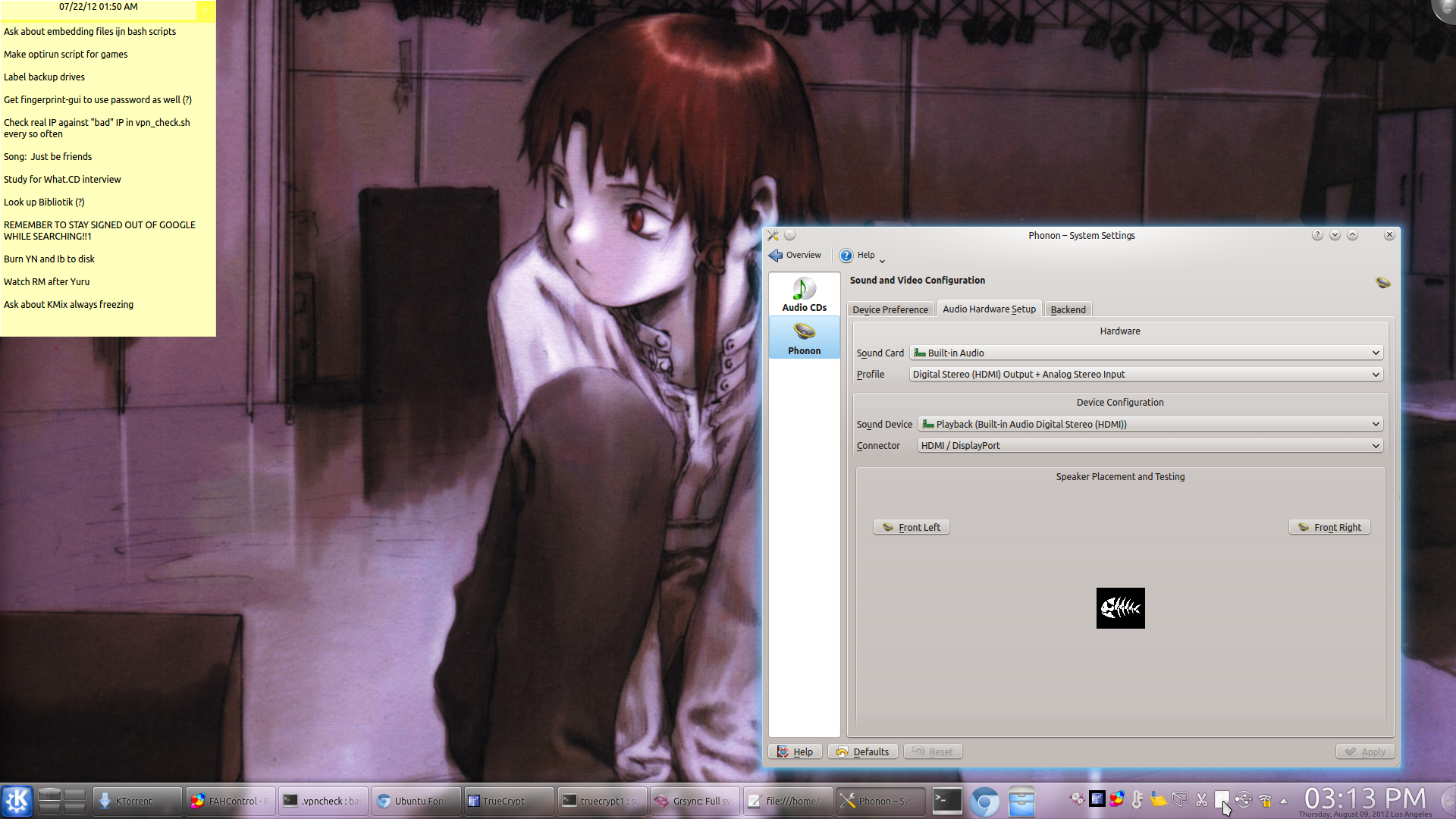Launch Konsole terminal from panel
The image size is (1456, 819).
click(x=947, y=801)
